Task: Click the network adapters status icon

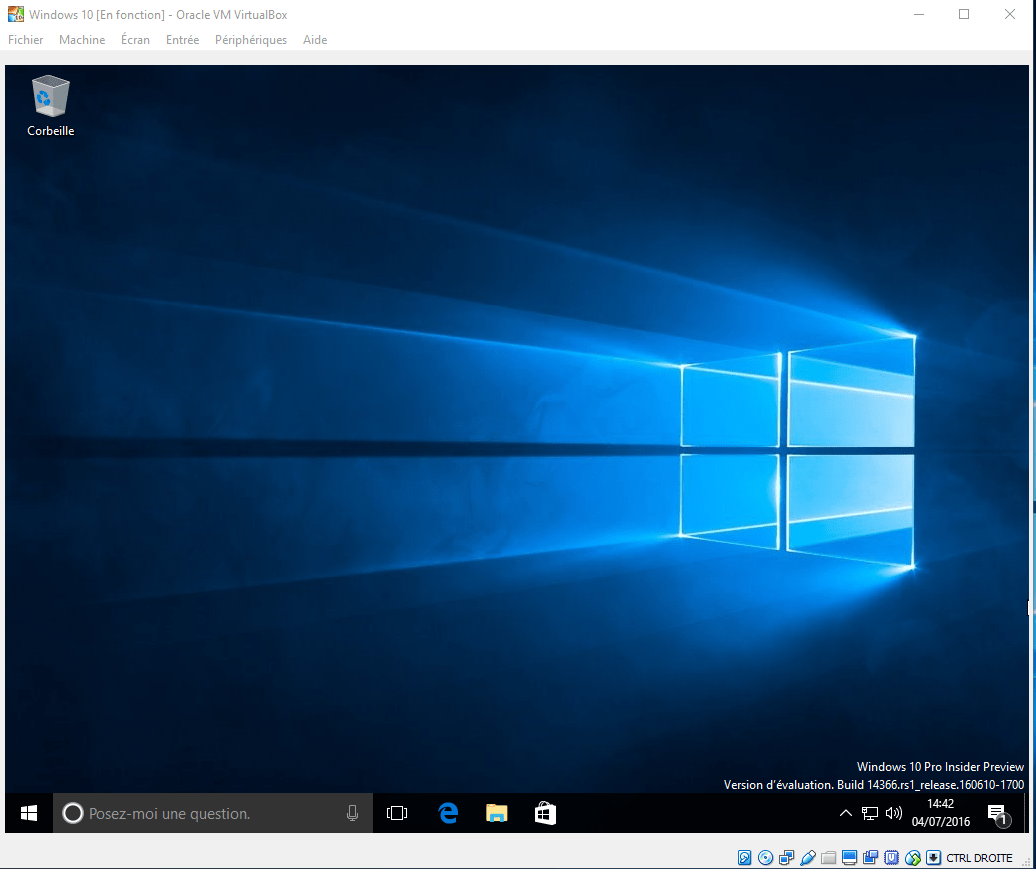Action: pos(786,858)
